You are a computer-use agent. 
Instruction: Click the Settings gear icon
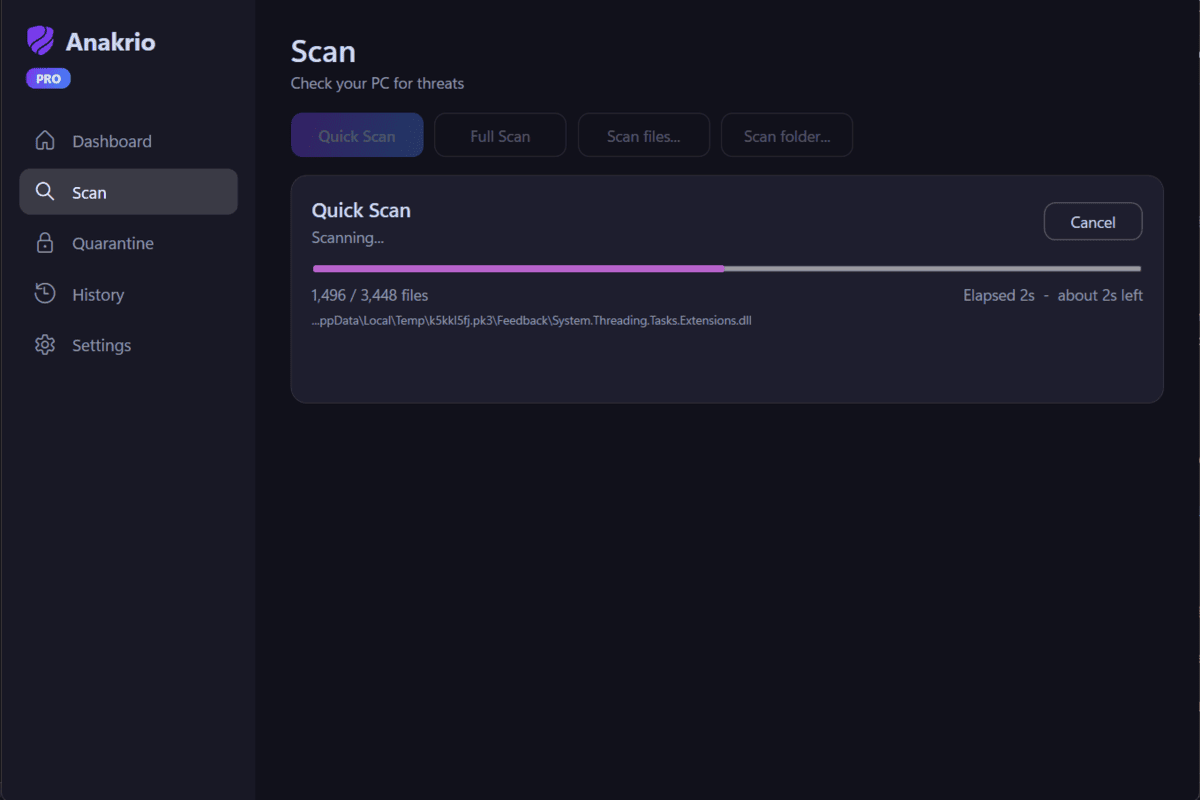tap(44, 345)
